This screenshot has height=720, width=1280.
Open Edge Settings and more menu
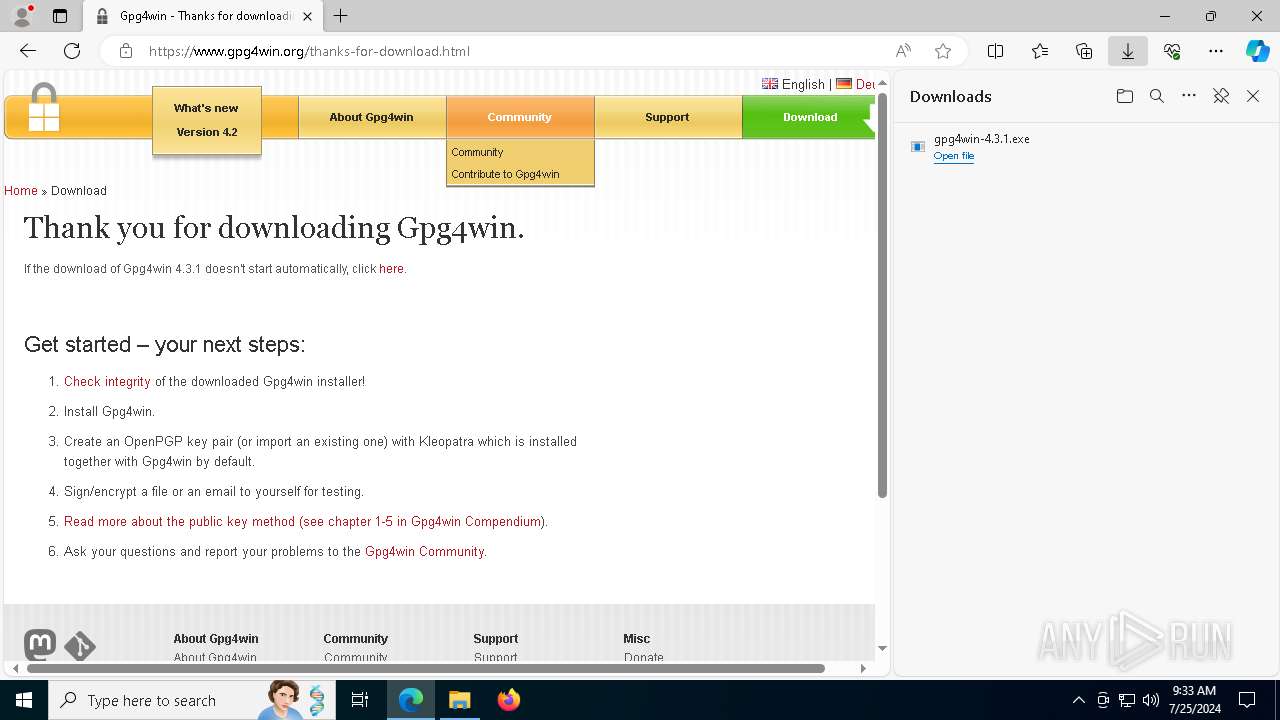pos(1216,51)
